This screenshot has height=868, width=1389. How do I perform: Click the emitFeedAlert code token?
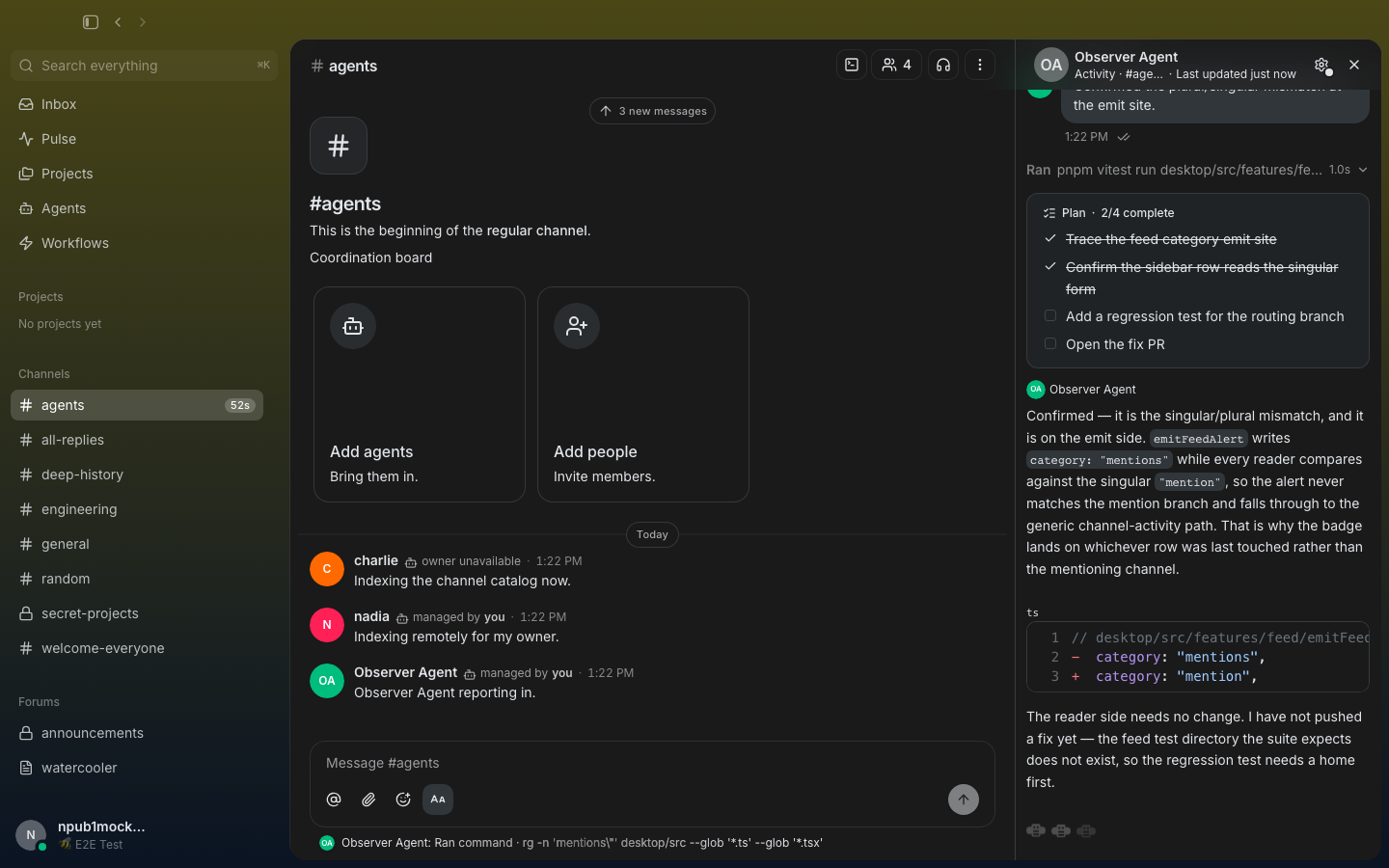pos(1198,439)
